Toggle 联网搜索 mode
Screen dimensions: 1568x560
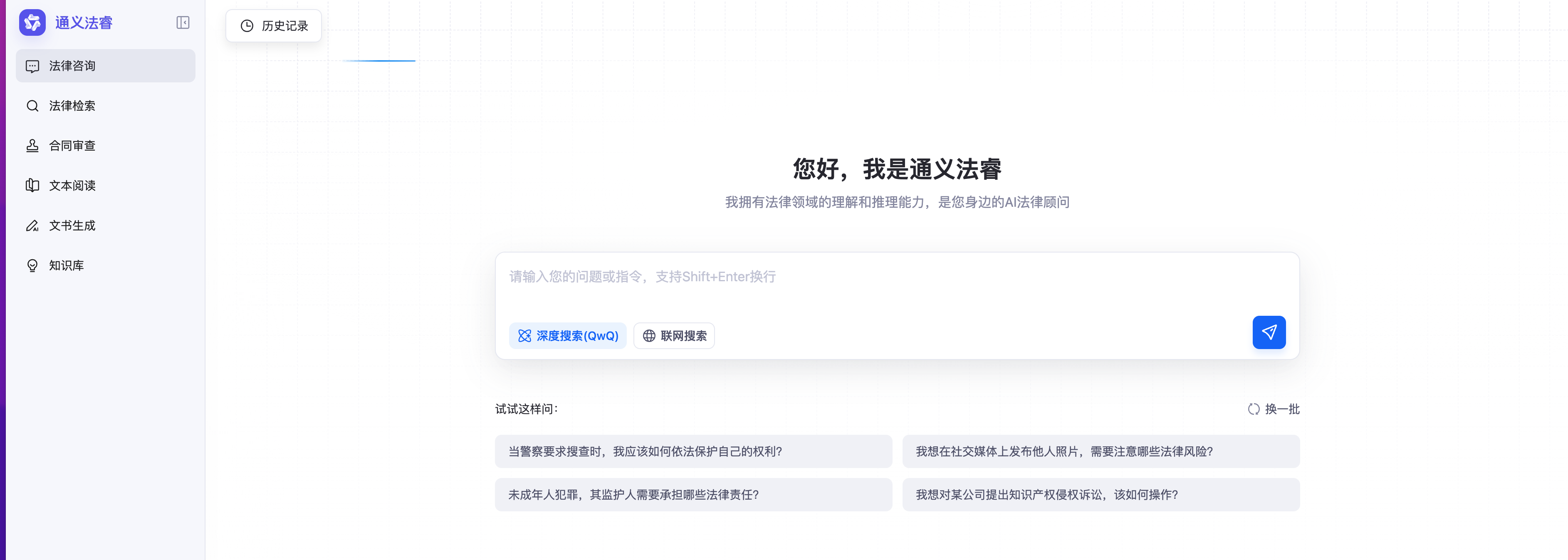click(674, 336)
